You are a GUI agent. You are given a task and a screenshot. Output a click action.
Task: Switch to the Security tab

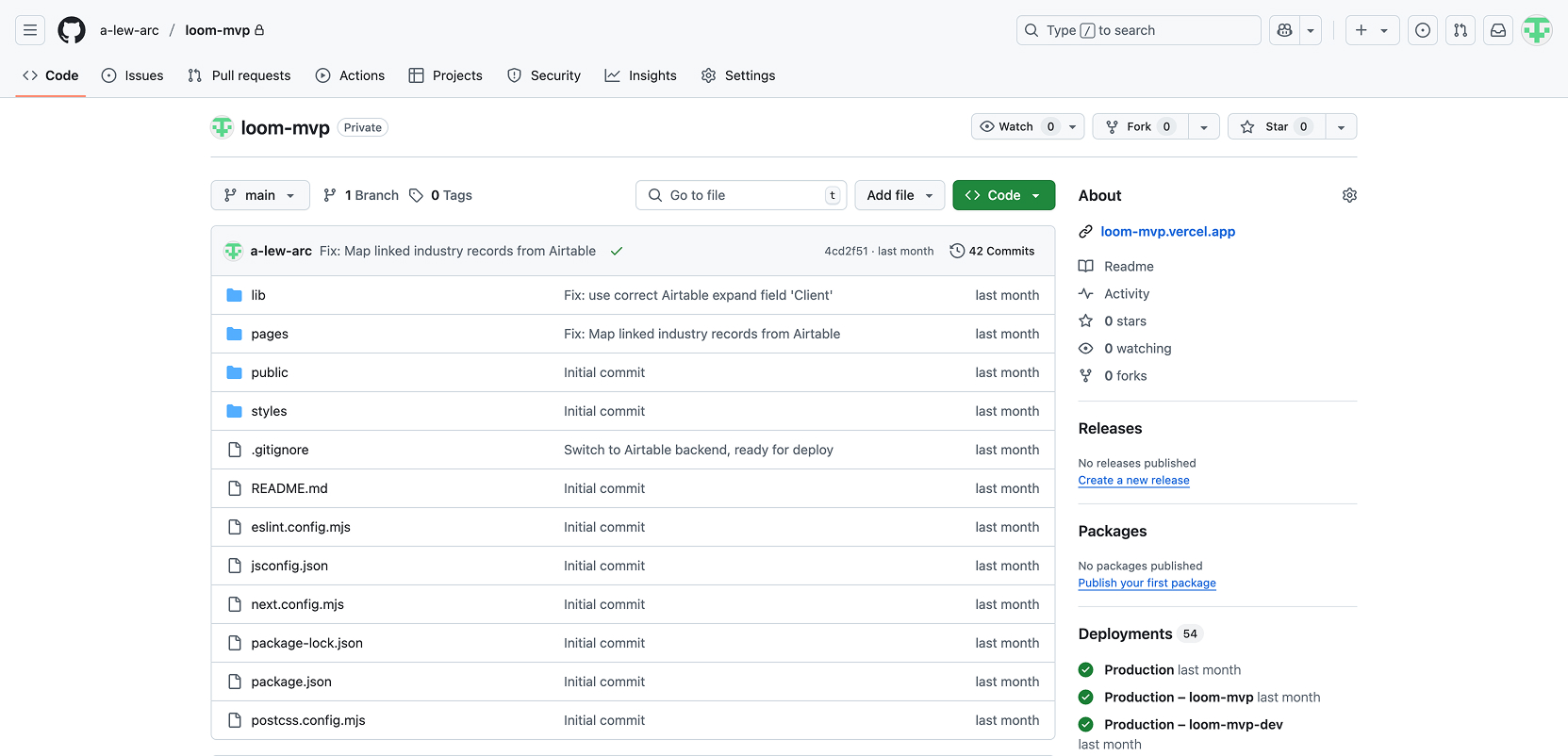point(544,75)
